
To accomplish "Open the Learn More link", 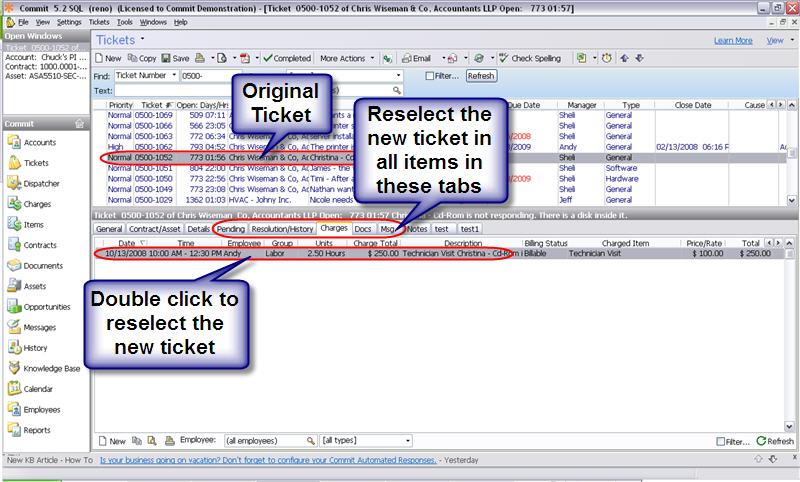I will pos(732,41).
